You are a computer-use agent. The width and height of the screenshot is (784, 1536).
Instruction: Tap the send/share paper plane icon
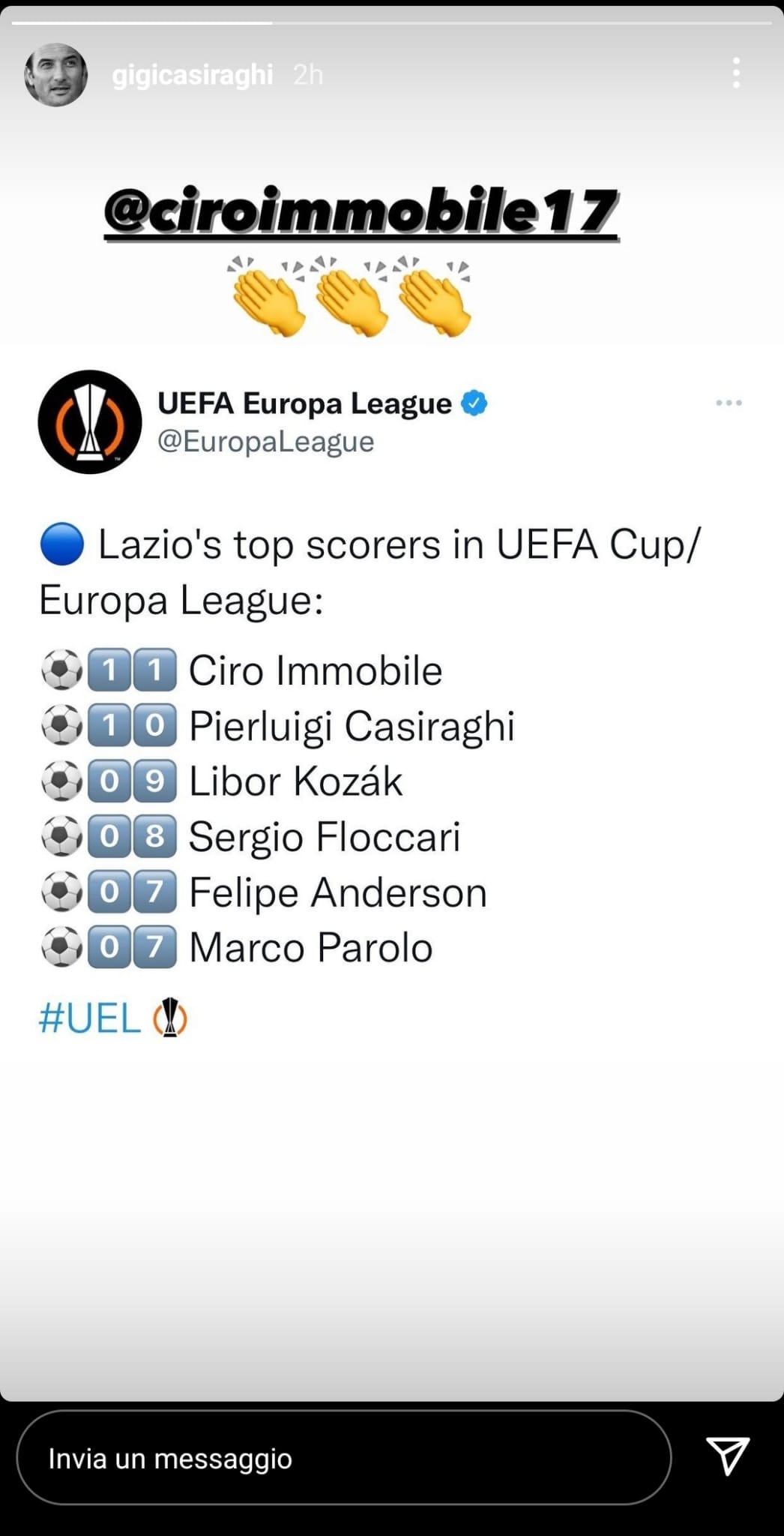coord(728,1456)
